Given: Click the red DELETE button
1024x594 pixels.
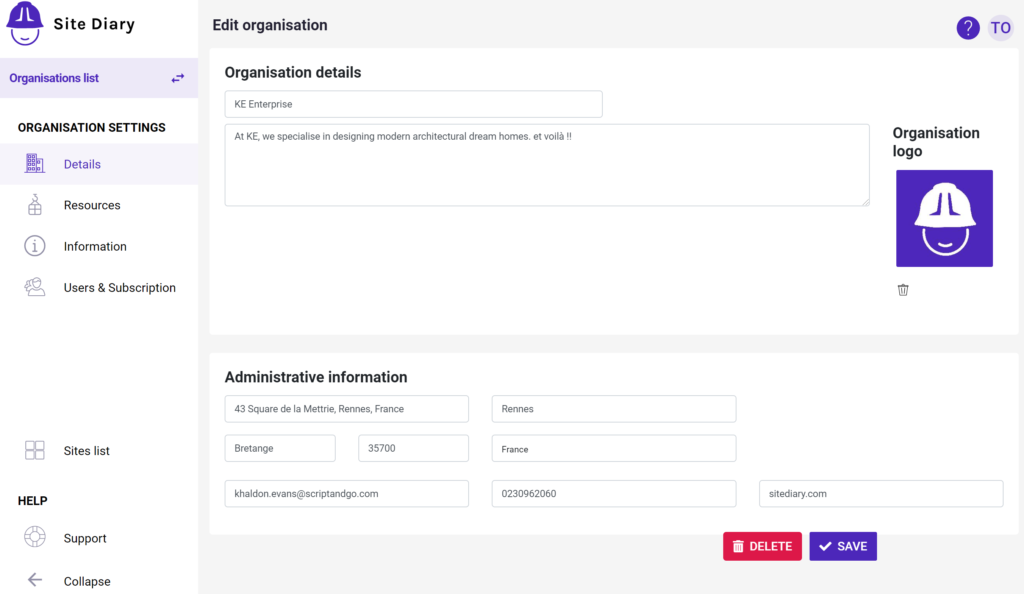Looking at the screenshot, I should 762,546.
